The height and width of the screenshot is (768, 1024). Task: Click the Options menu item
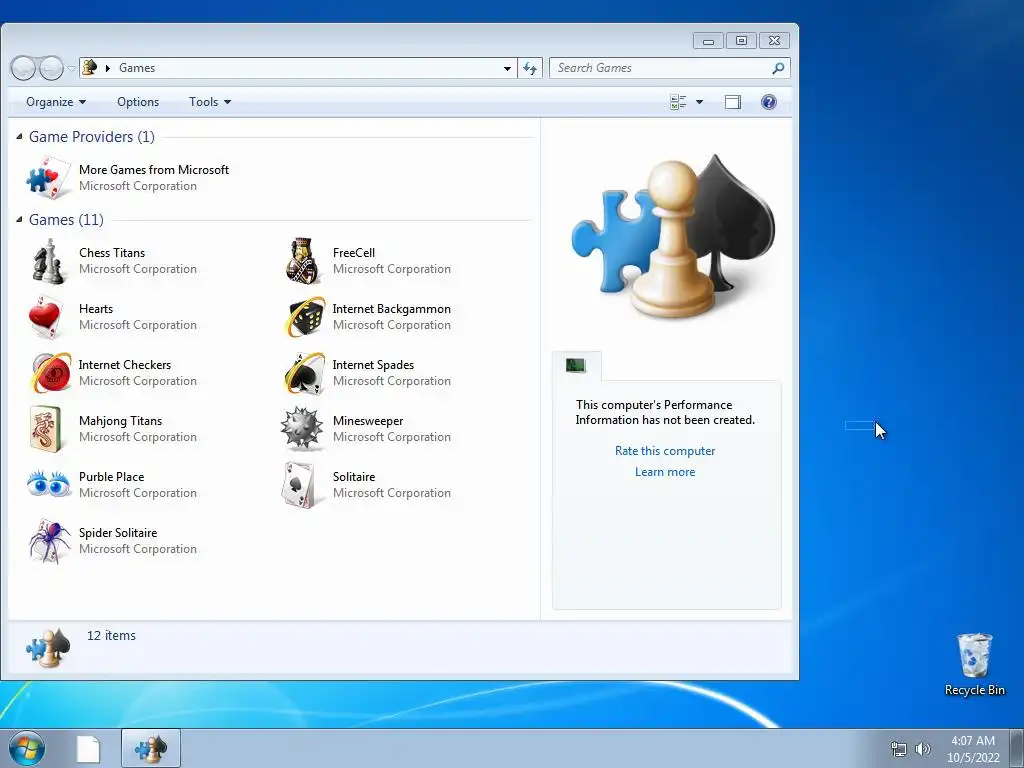click(138, 102)
